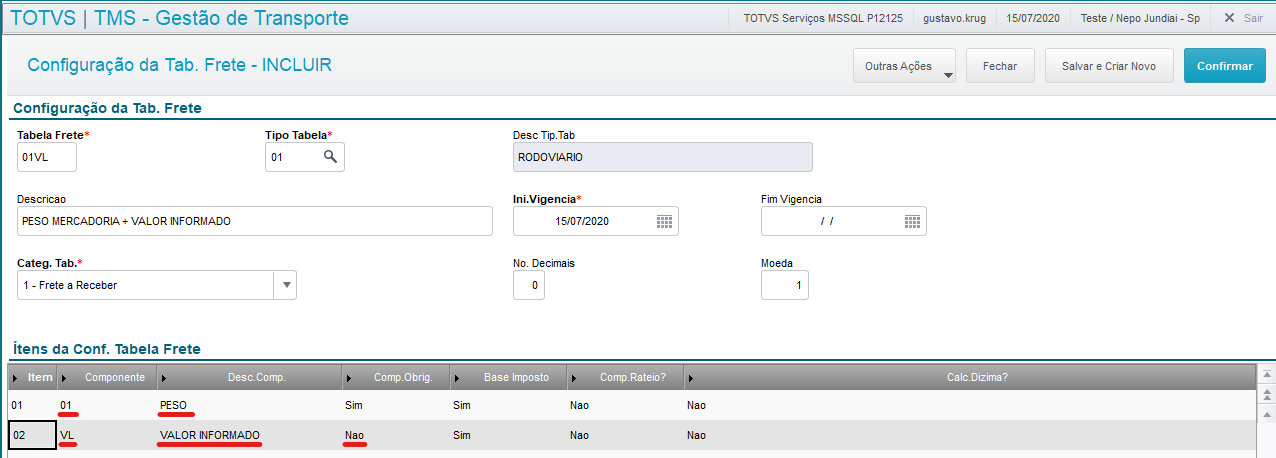Viewport: 1276px width, 458px height.
Task: Jump to top of items grid
Action: pos(1267,374)
